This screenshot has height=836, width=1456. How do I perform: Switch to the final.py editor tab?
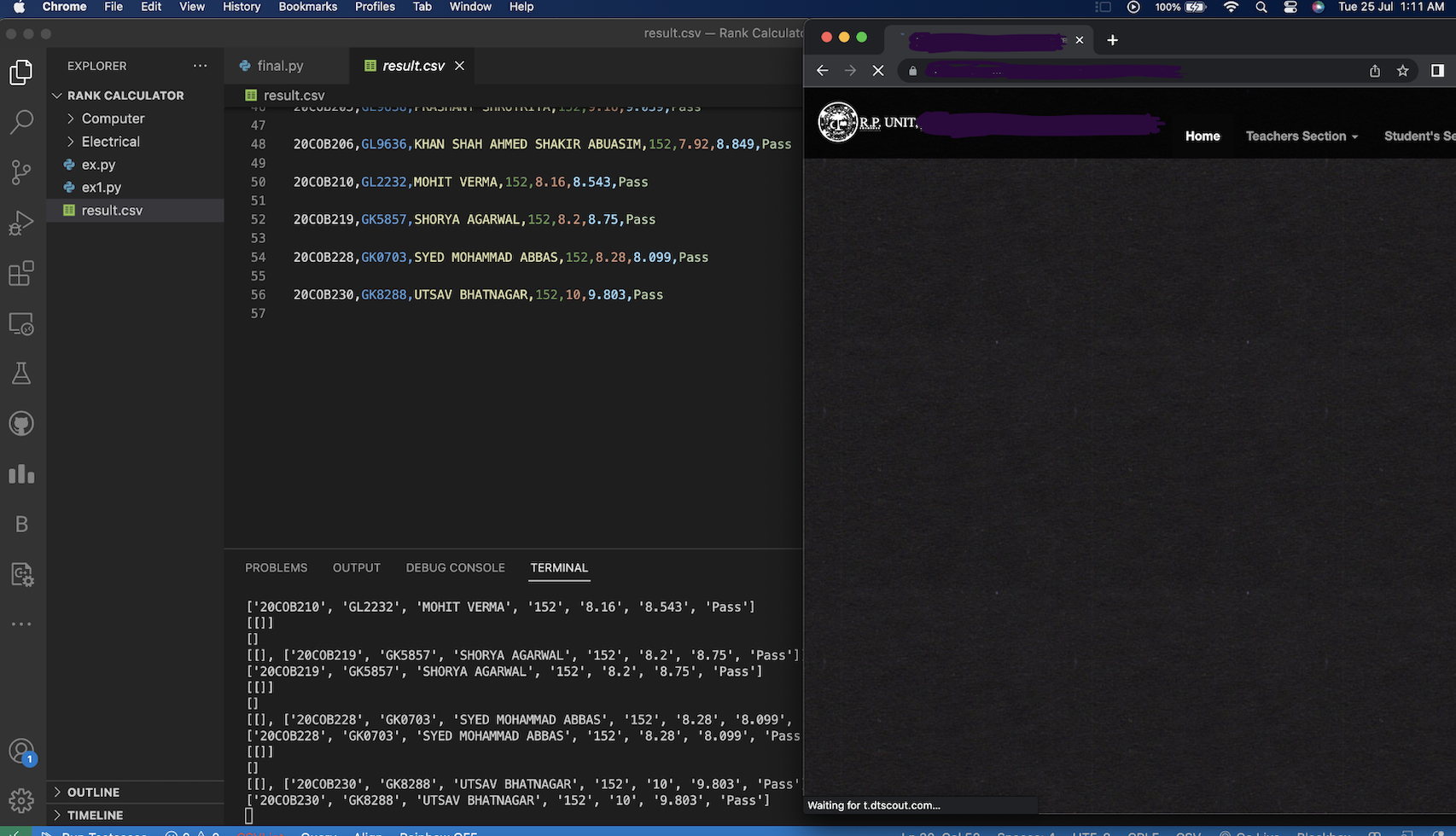[x=279, y=66]
